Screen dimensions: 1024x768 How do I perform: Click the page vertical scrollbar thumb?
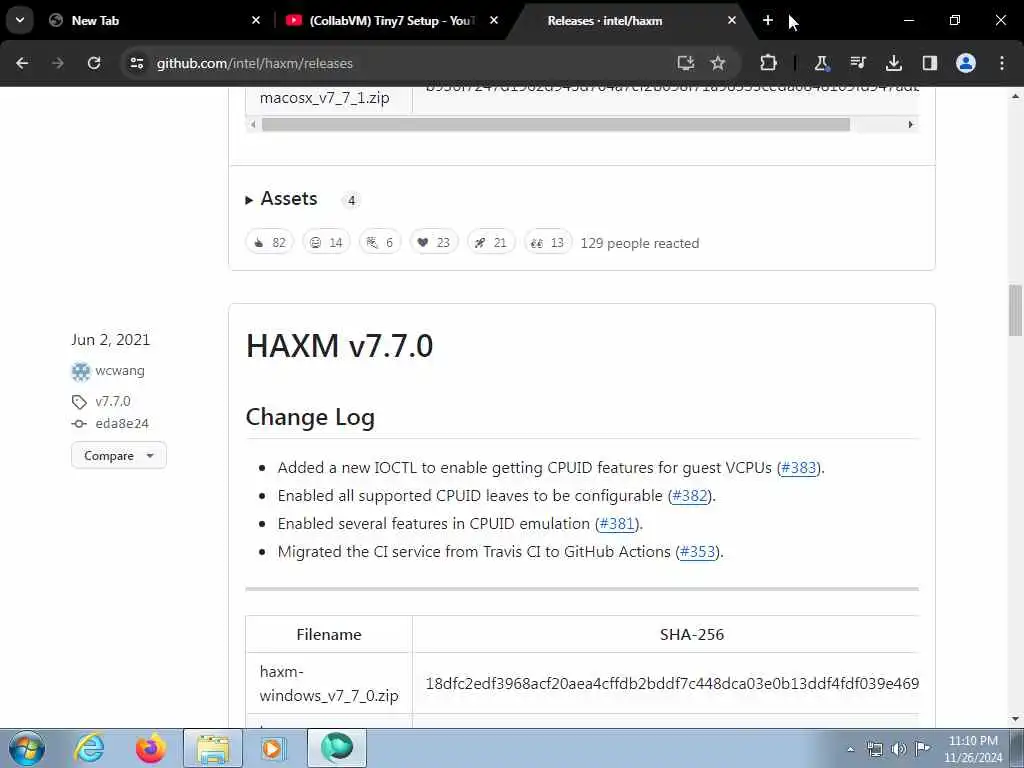pyautogui.click(x=1016, y=310)
